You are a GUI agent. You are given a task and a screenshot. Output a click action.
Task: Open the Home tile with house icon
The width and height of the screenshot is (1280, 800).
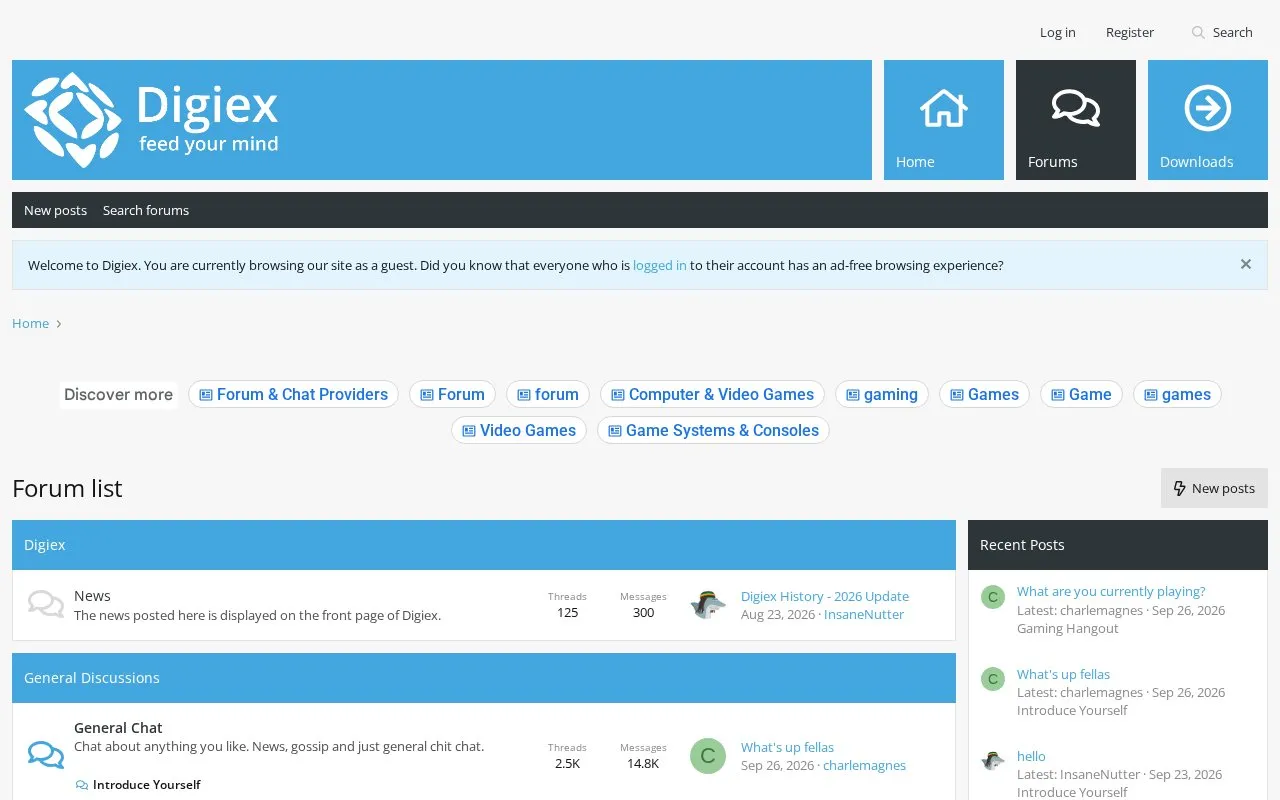coord(943,120)
